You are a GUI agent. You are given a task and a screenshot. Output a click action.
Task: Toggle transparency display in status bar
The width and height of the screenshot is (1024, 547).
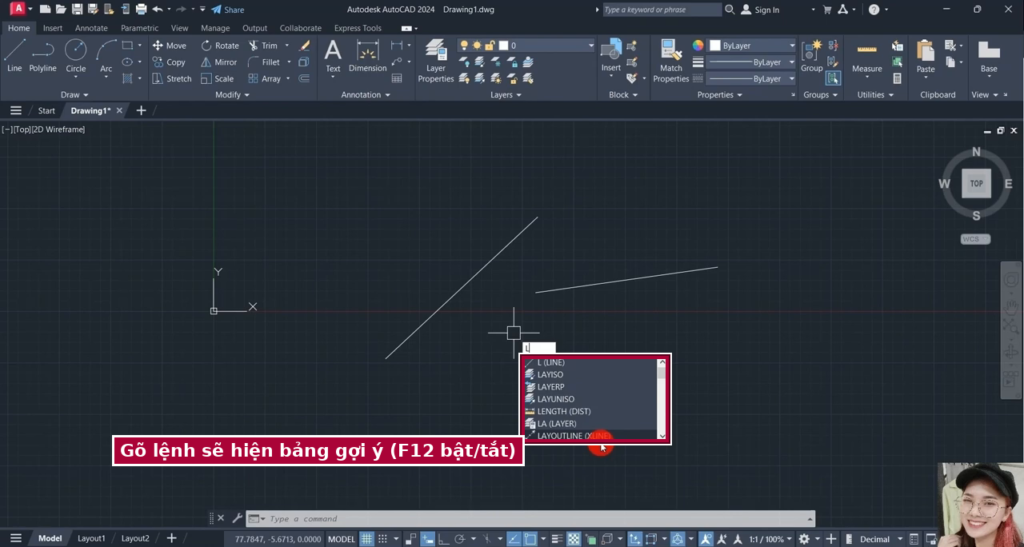573,539
